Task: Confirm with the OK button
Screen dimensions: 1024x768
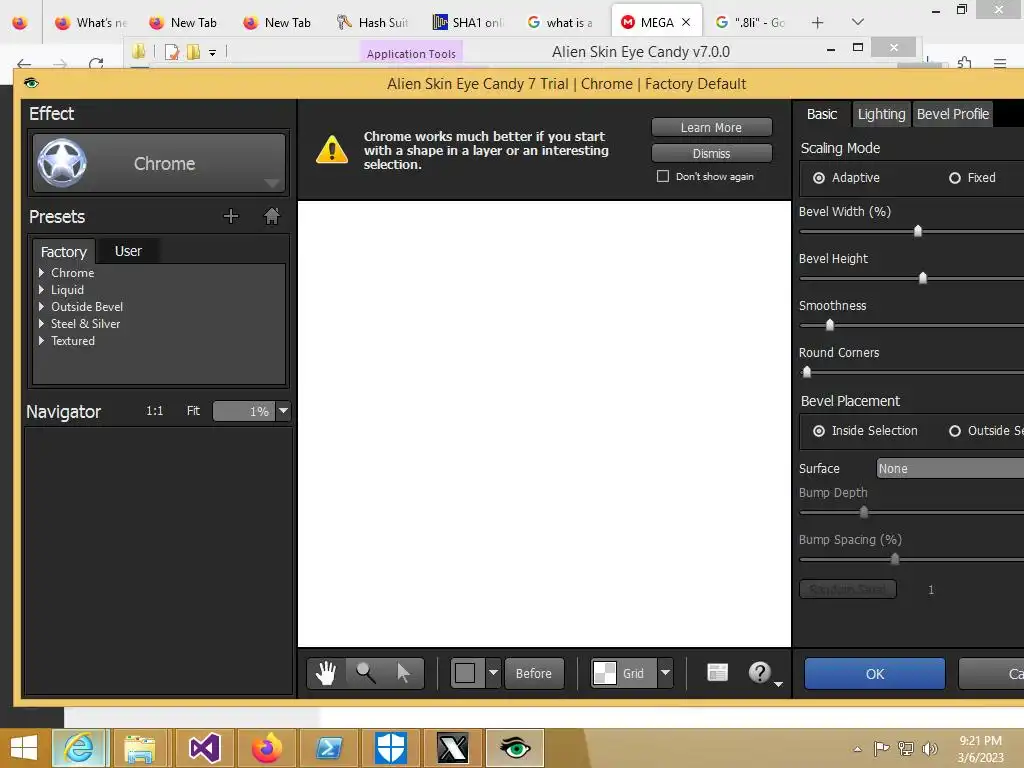Action: pos(874,674)
